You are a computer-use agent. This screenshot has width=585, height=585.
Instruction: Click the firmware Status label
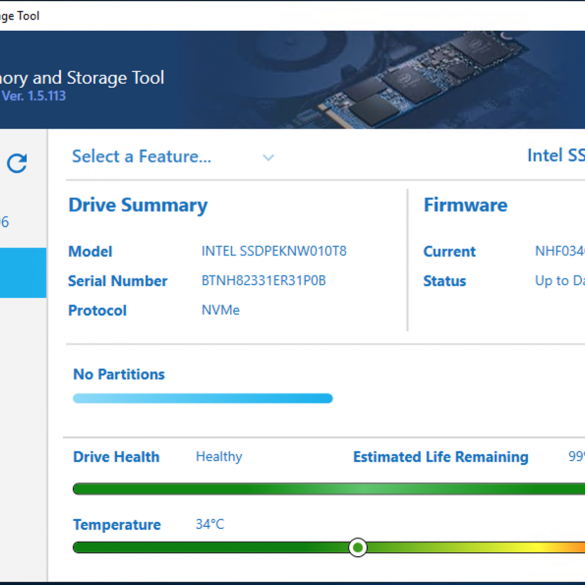click(x=445, y=281)
